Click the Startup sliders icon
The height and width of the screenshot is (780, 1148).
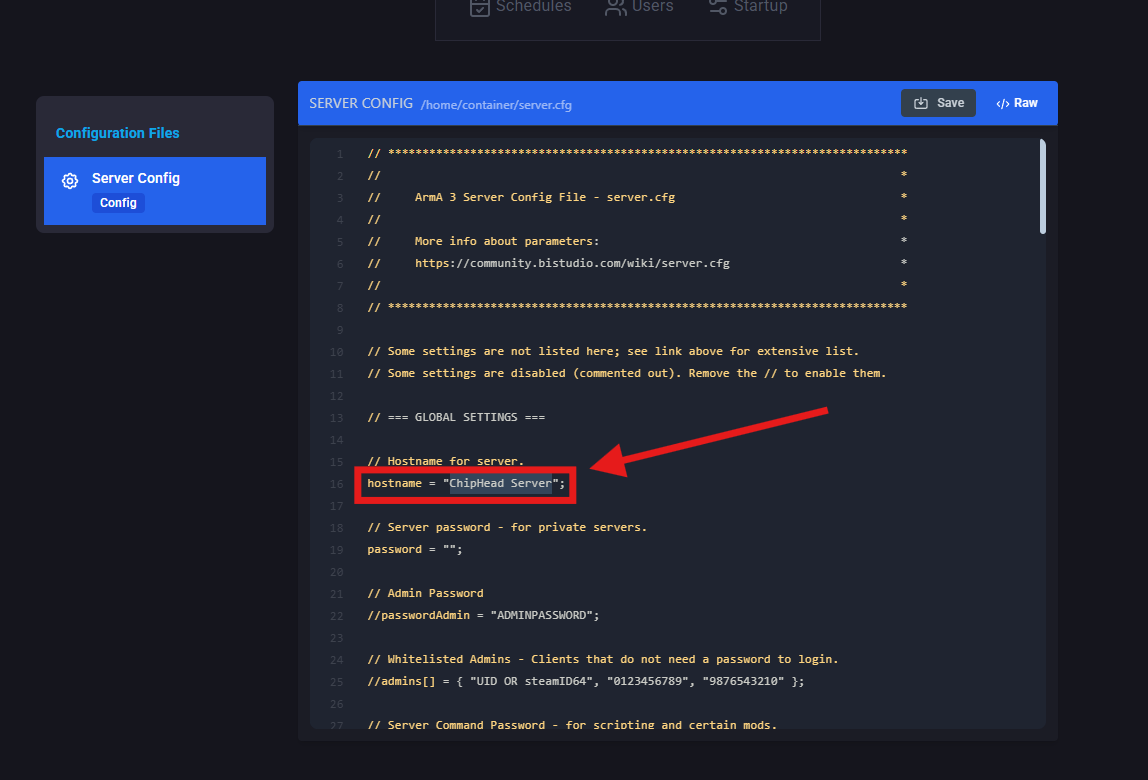pos(718,7)
